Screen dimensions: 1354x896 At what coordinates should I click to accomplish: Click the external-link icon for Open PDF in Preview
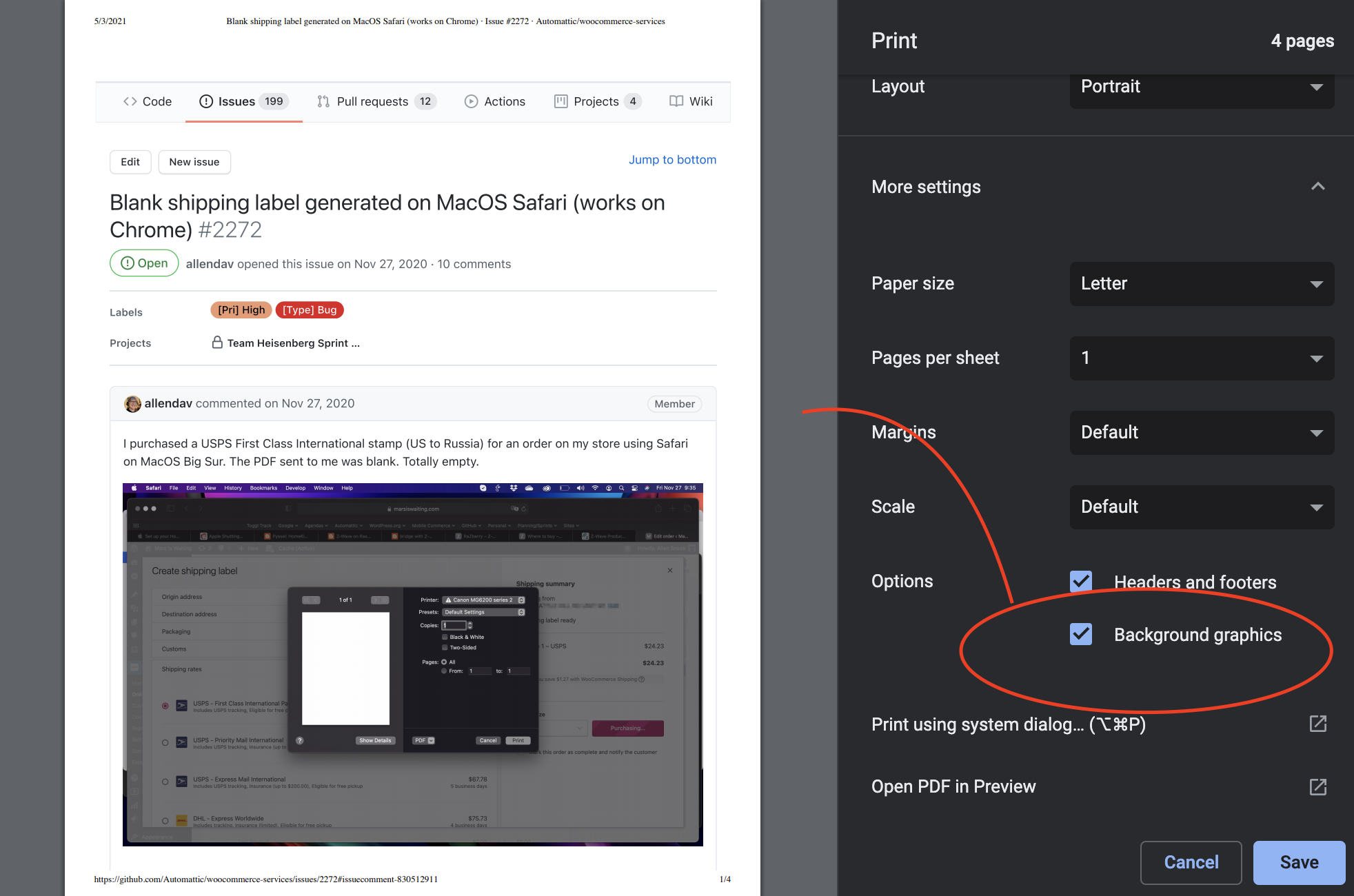click(x=1317, y=786)
